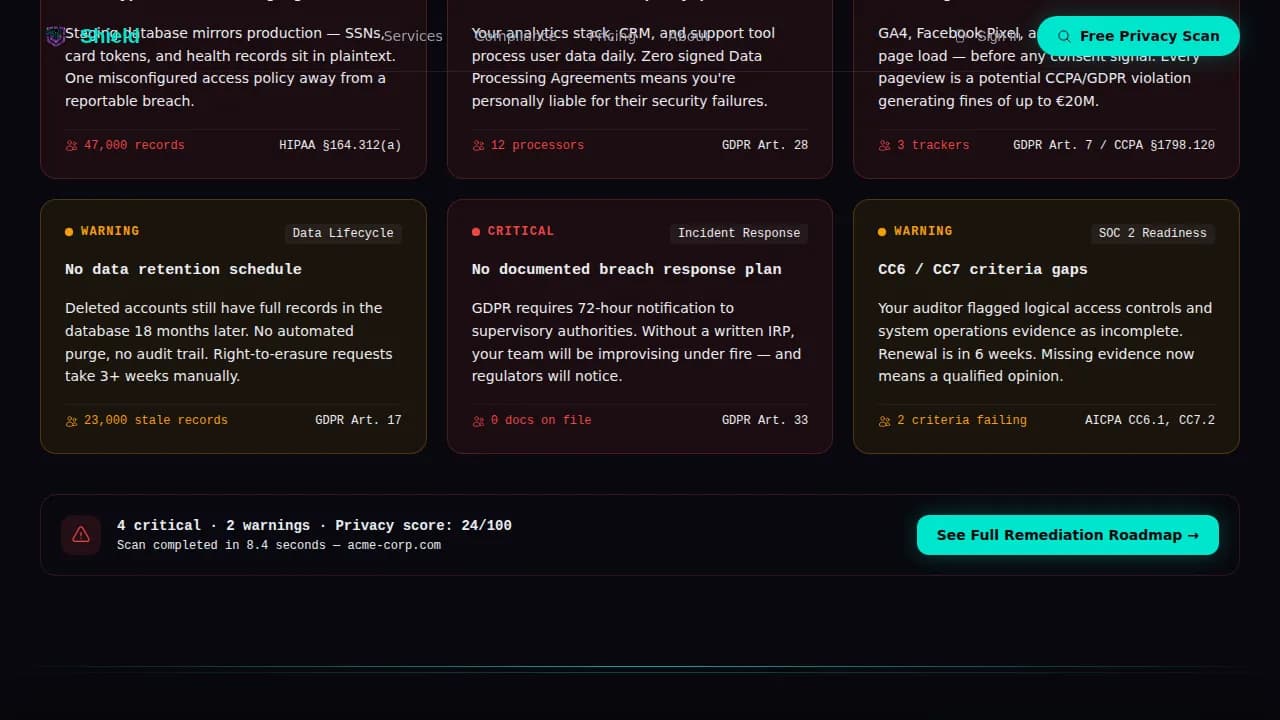Image resolution: width=1280 pixels, height=720 pixels.
Task: Click the AICPA CC6.1, CC7.2 reference
Action: (x=1150, y=420)
